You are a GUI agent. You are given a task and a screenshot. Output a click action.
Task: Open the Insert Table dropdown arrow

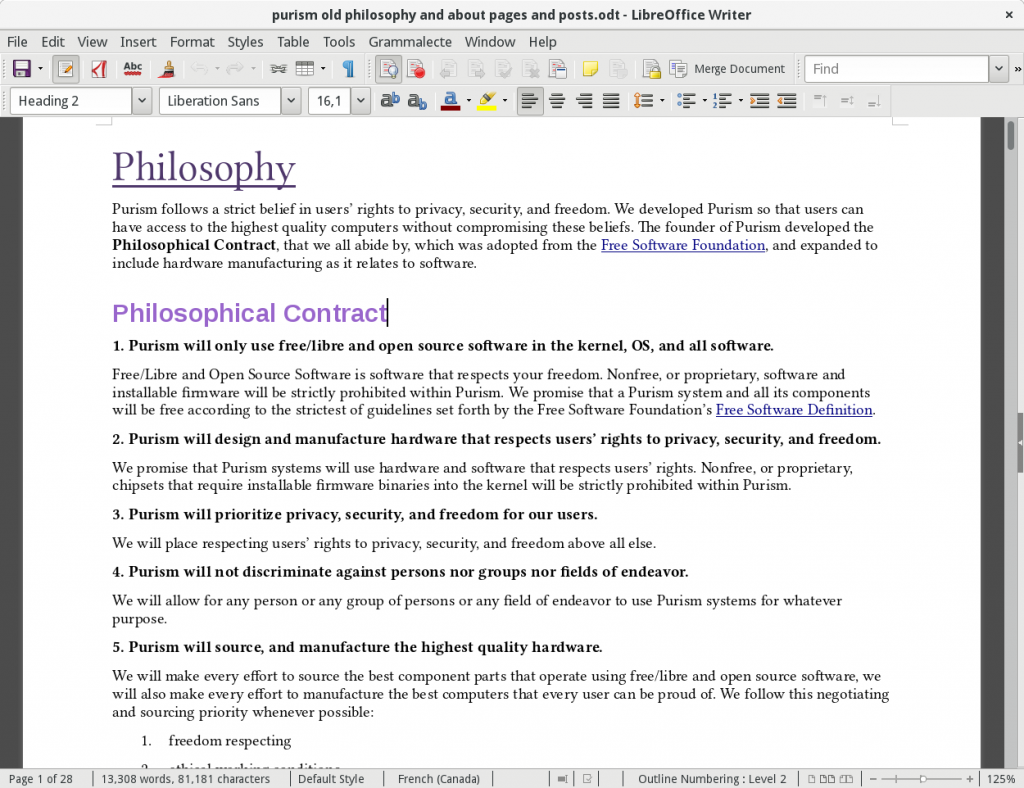click(323, 69)
